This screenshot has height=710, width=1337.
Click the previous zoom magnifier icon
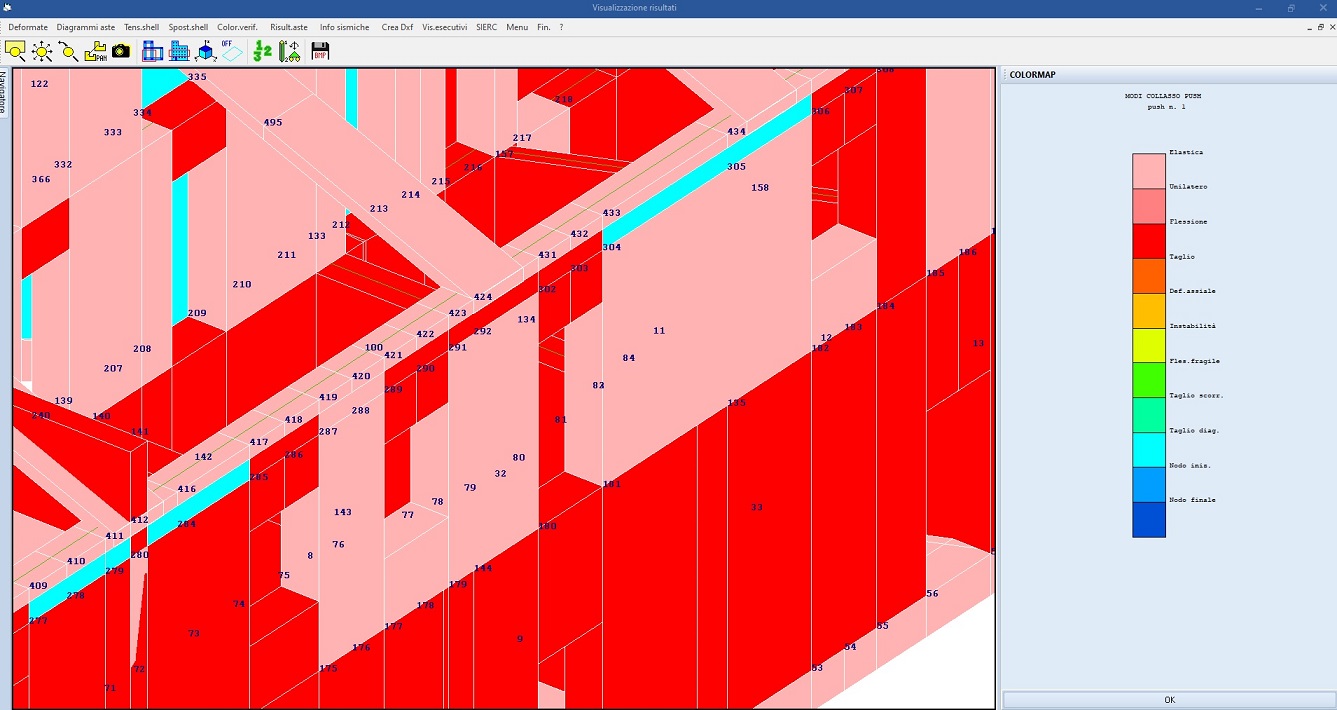(69, 51)
